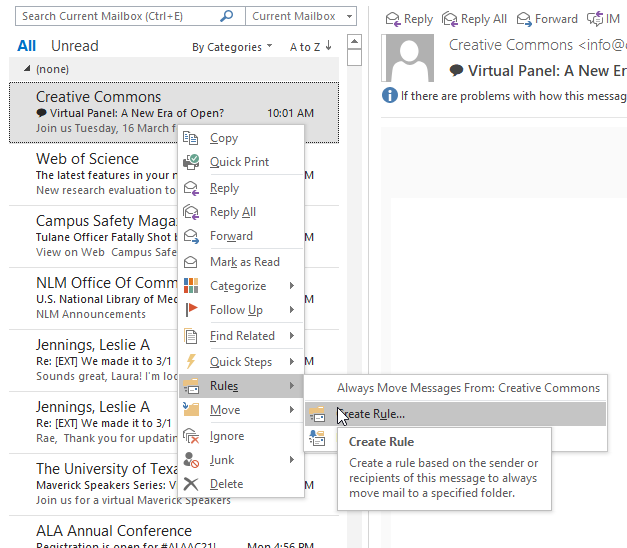Expand the Move submenu arrow
Viewport: 627px width, 548px height.
click(292, 410)
